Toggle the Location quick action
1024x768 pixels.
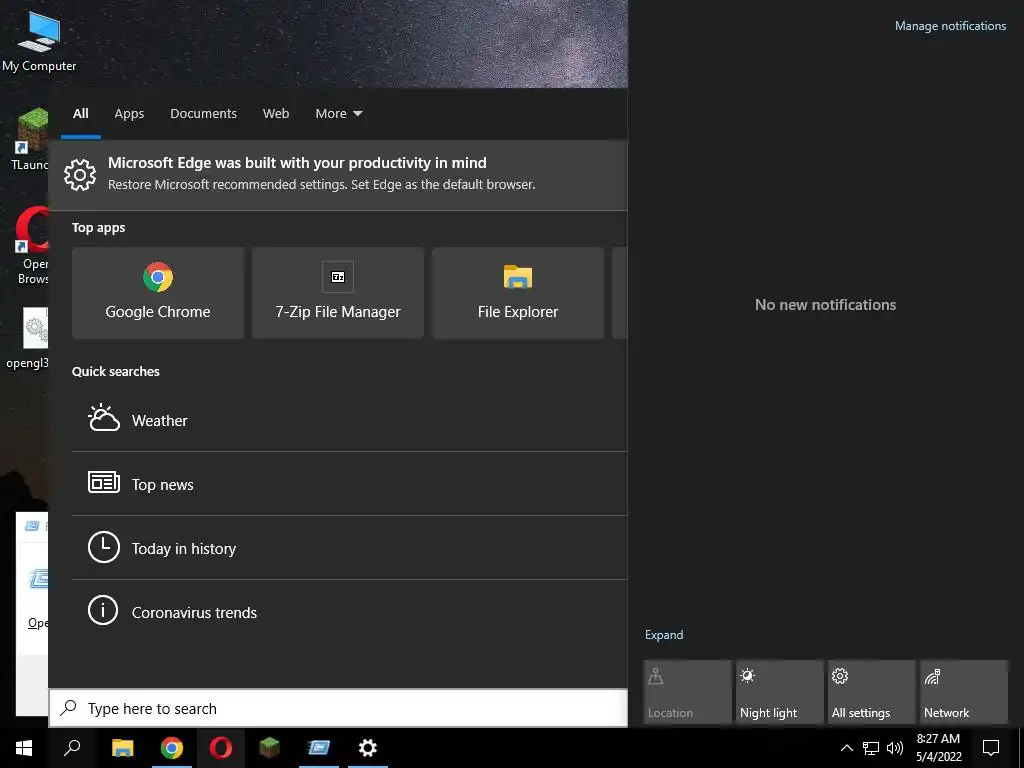click(x=687, y=692)
